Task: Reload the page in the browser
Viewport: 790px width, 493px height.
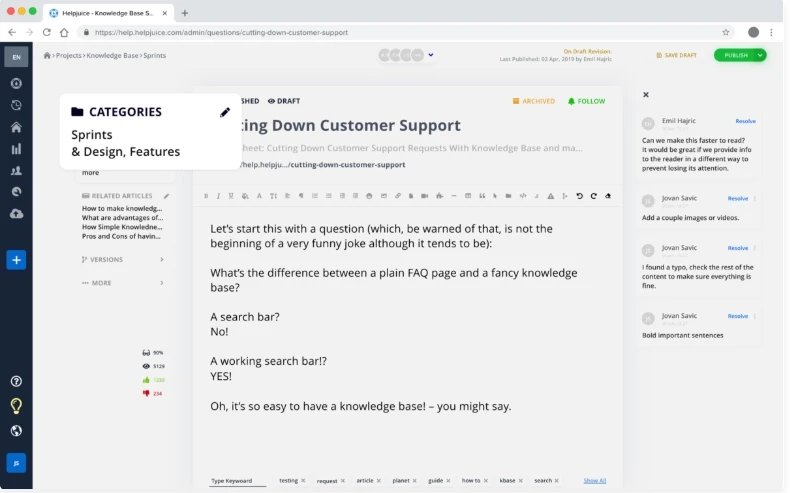Action: pyautogui.click(x=46, y=32)
